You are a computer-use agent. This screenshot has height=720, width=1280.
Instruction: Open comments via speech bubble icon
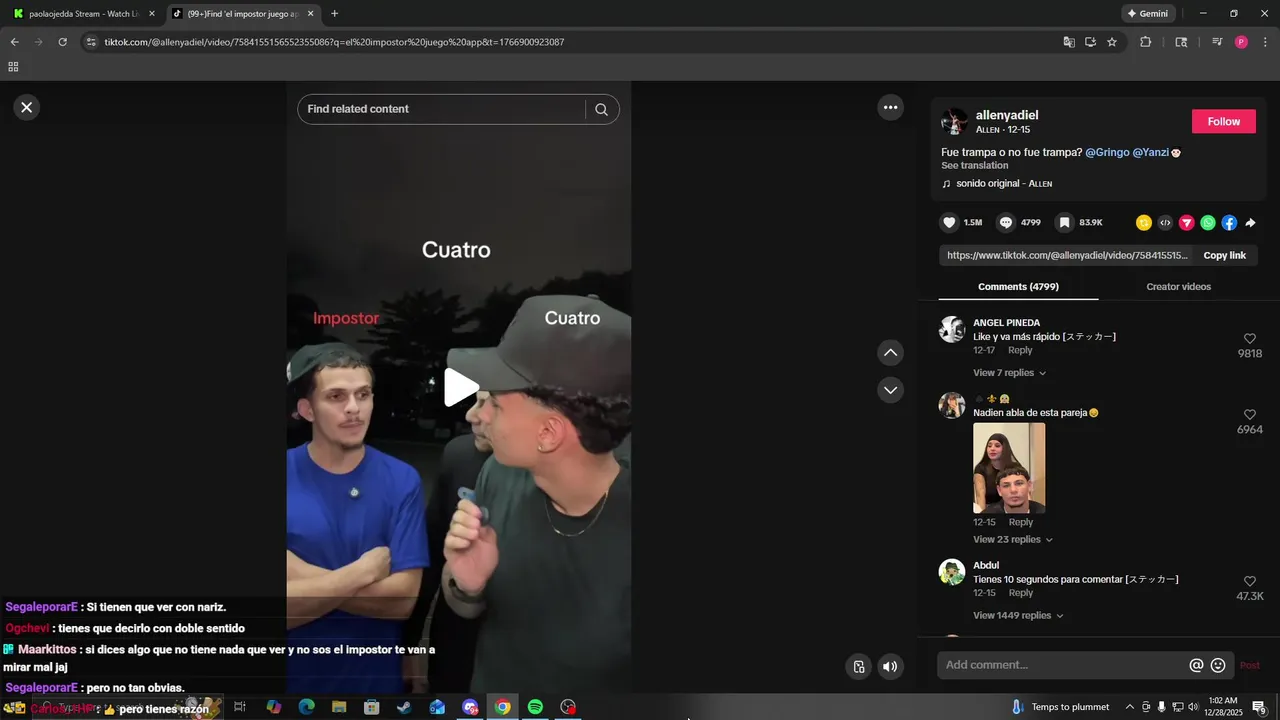click(1006, 222)
